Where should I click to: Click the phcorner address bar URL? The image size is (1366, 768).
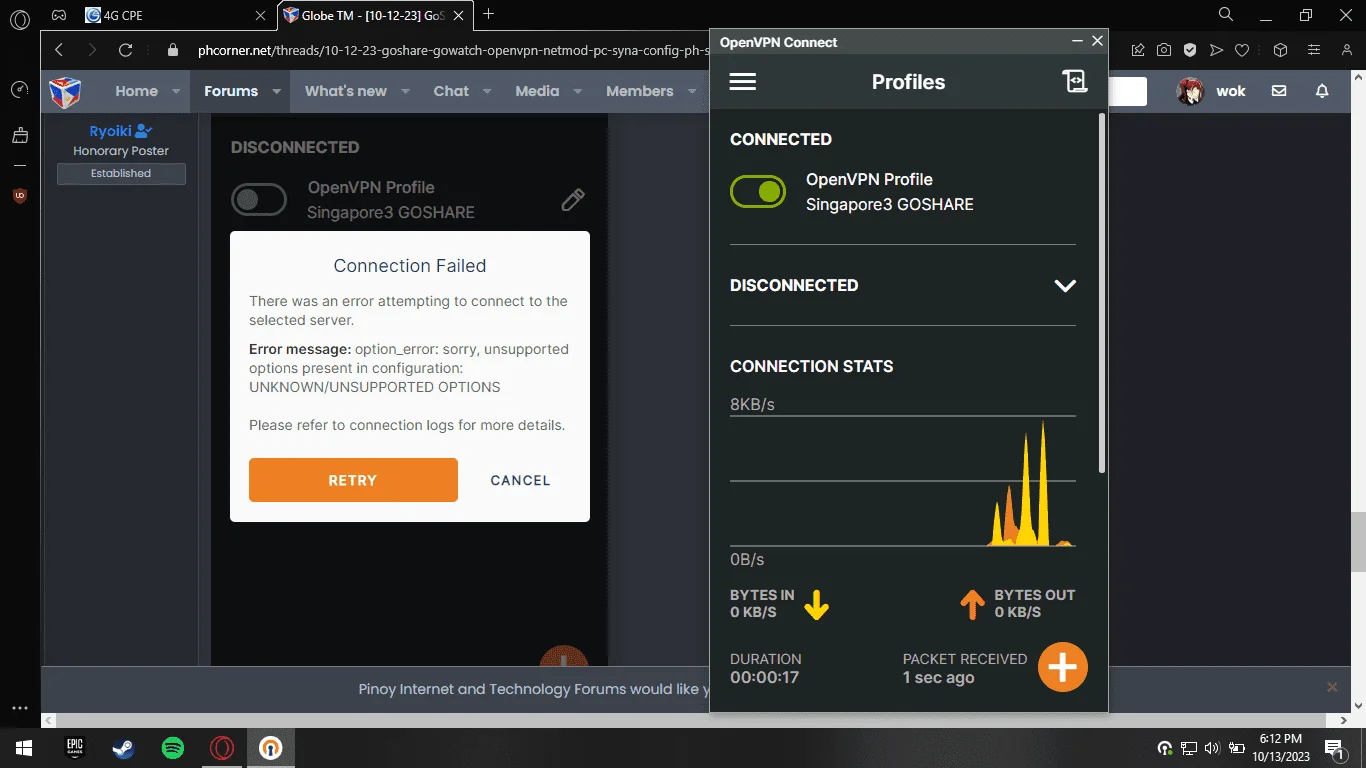point(452,50)
